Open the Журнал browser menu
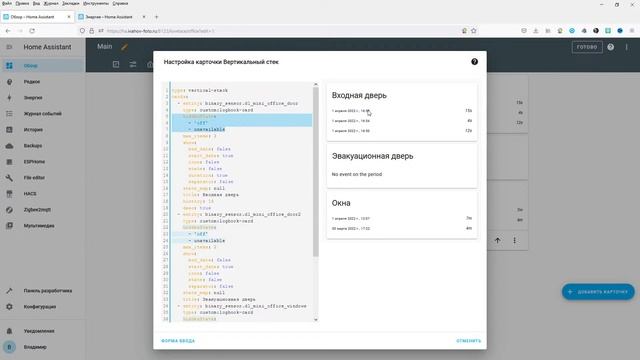This screenshot has width=640, height=360. point(51,3)
